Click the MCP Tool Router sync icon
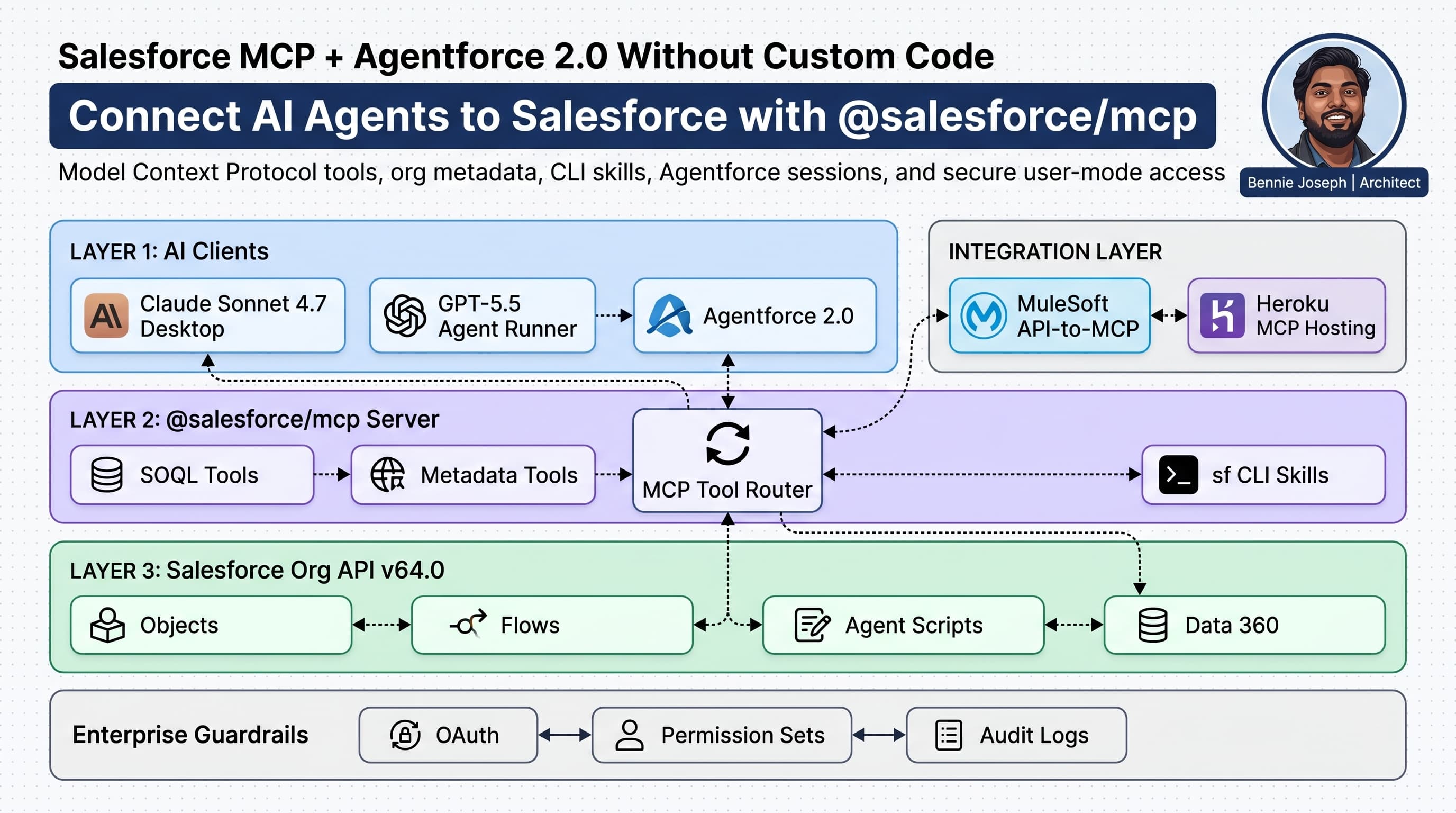Image resolution: width=1456 pixels, height=813 pixels. coord(728,444)
